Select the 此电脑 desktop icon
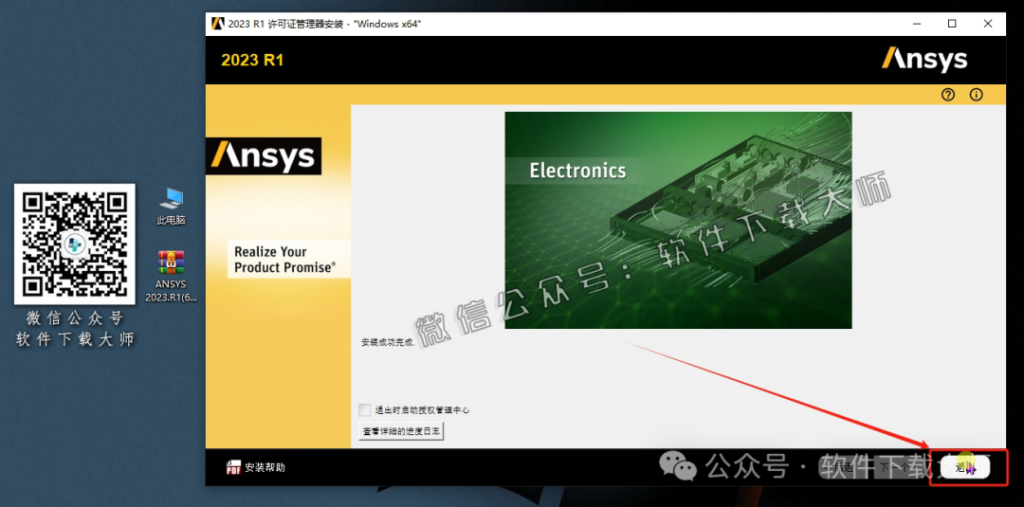Viewport: 1024px width, 507px height. coord(171,206)
